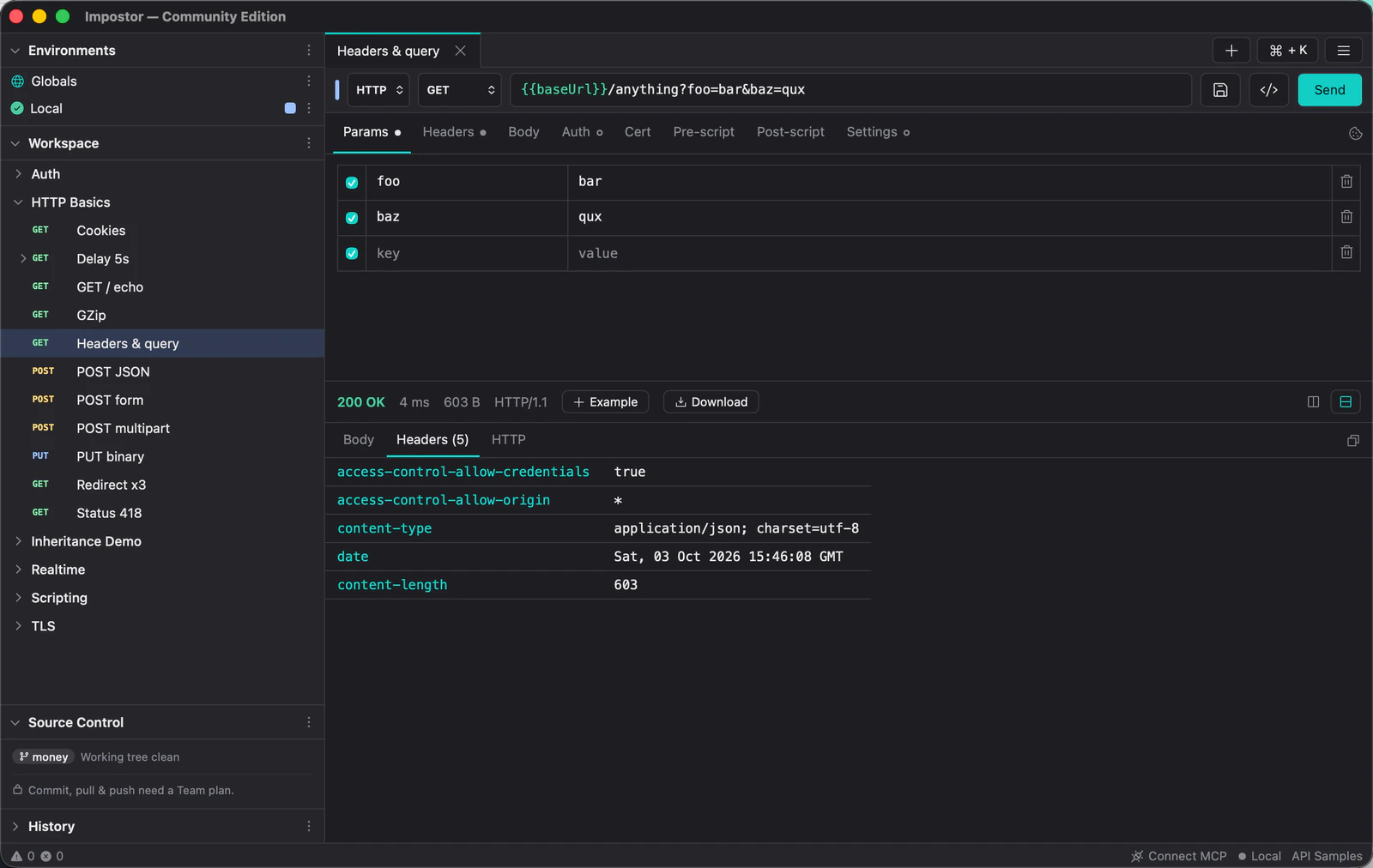Switch to response Body tab
This screenshot has height=868, width=1373.
pos(359,440)
